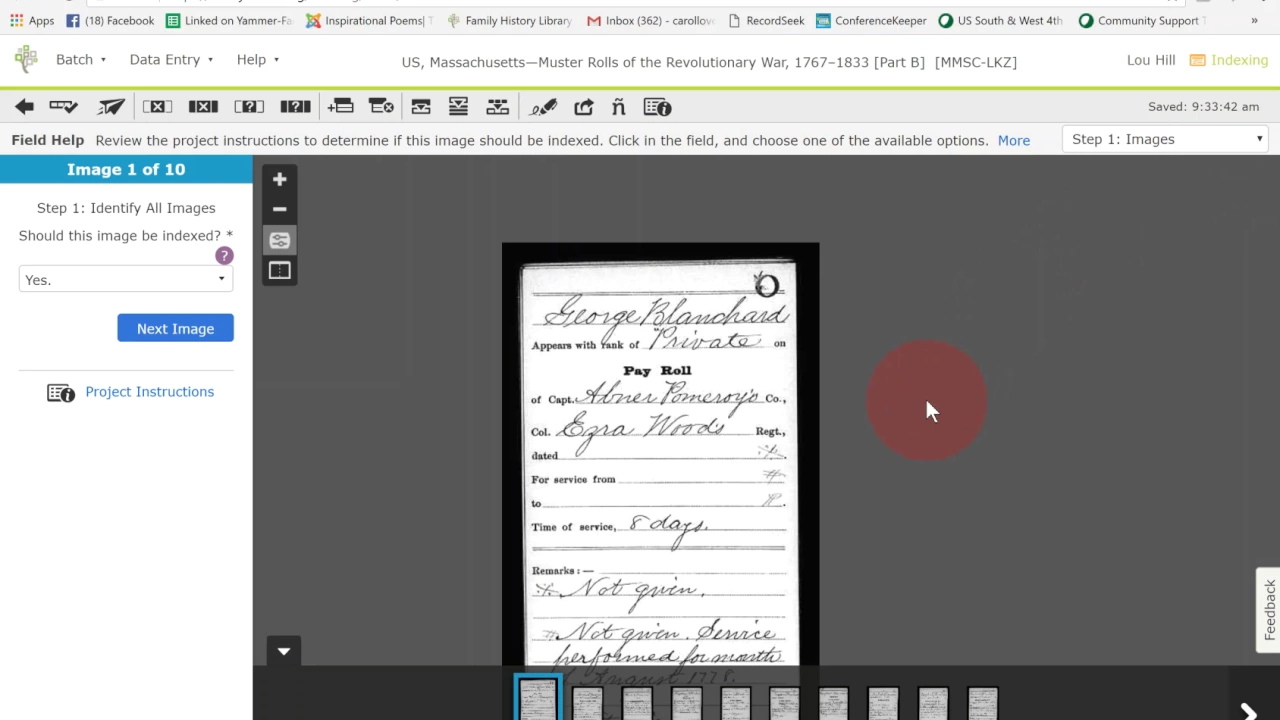Viewport: 1280px width, 720px height.
Task: Select the first image thumbnail
Action: [538, 699]
